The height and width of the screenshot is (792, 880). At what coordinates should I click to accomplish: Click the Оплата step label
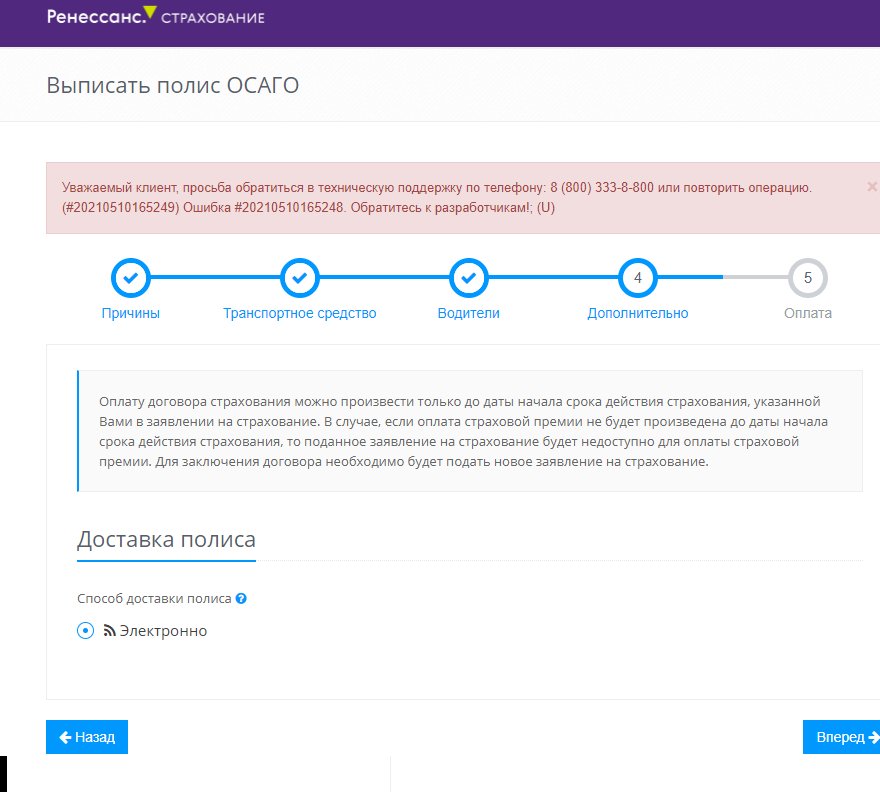coord(808,313)
